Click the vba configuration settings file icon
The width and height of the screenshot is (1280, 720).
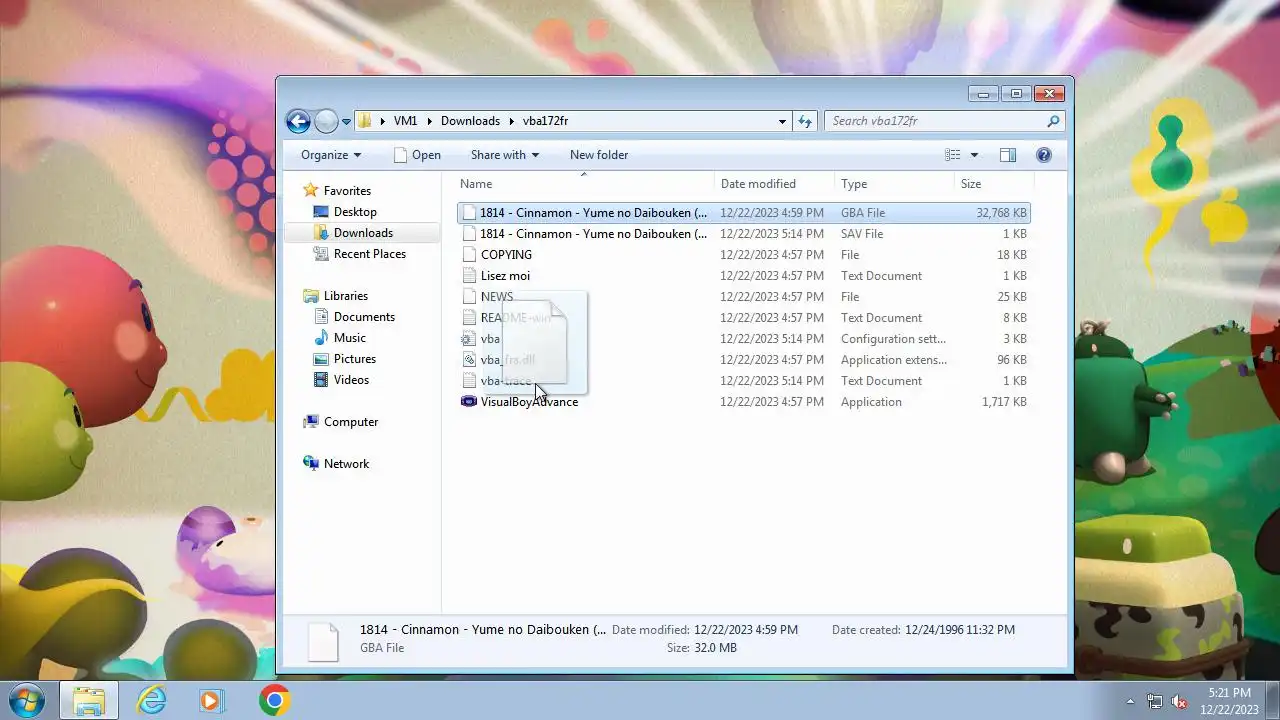(x=469, y=339)
